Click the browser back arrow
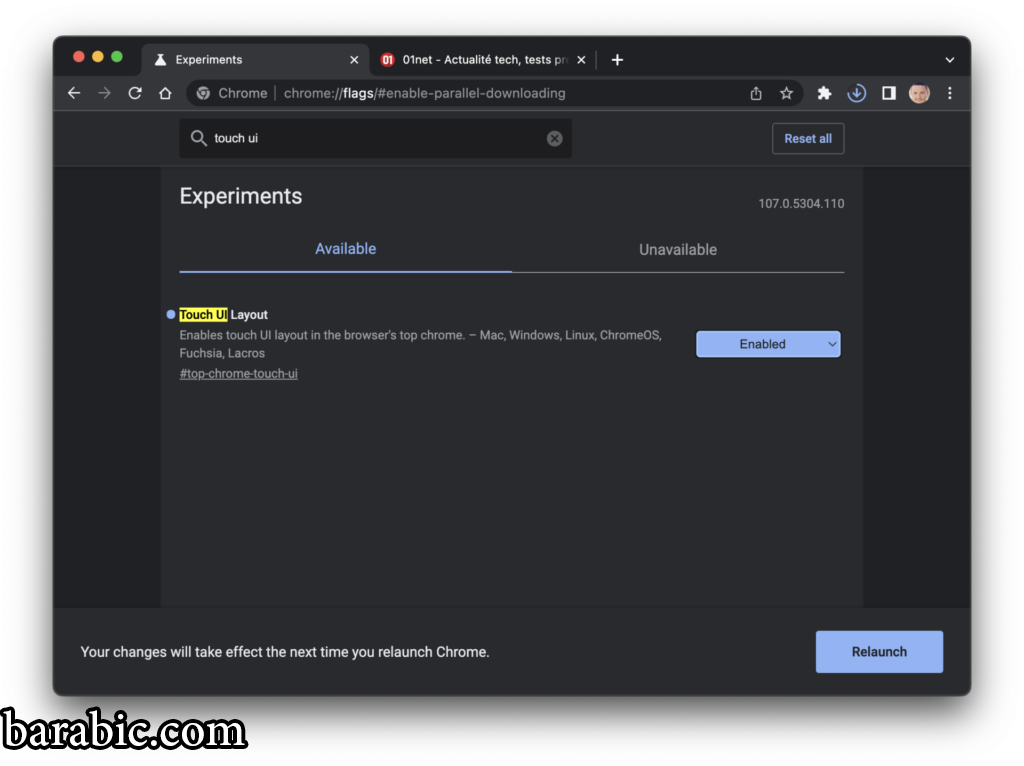Image resolution: width=1024 pixels, height=766 pixels. tap(74, 93)
